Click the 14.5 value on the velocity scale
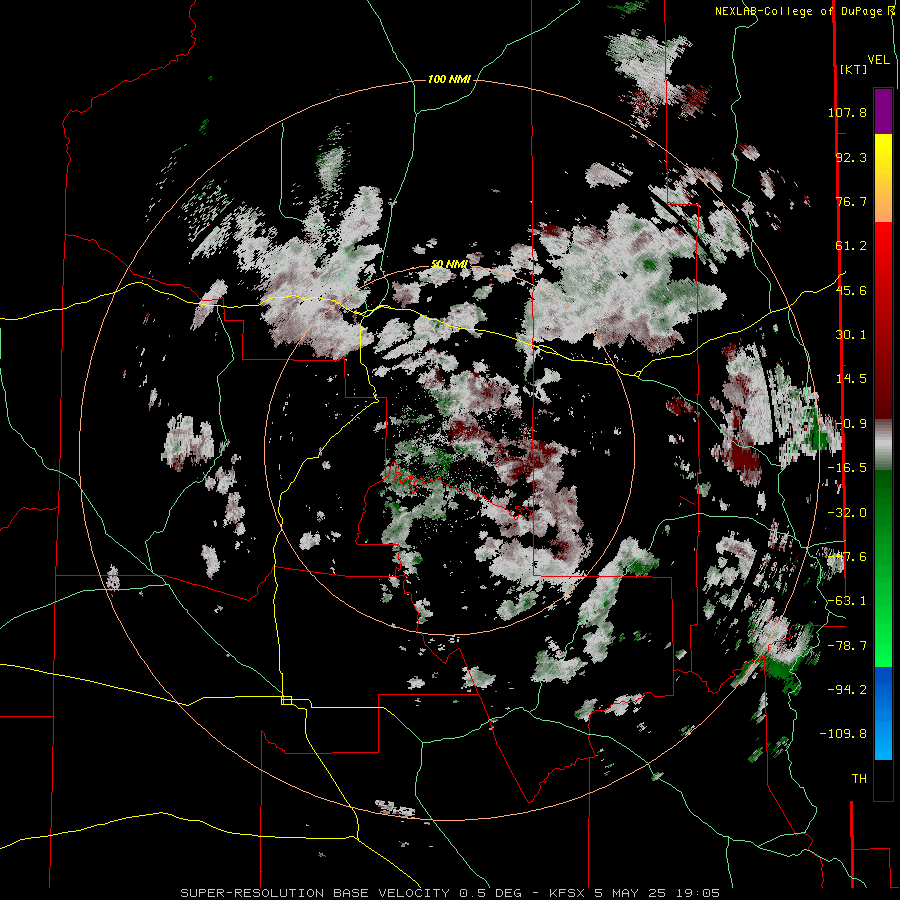Viewport: 900px width, 900px height. tap(851, 379)
